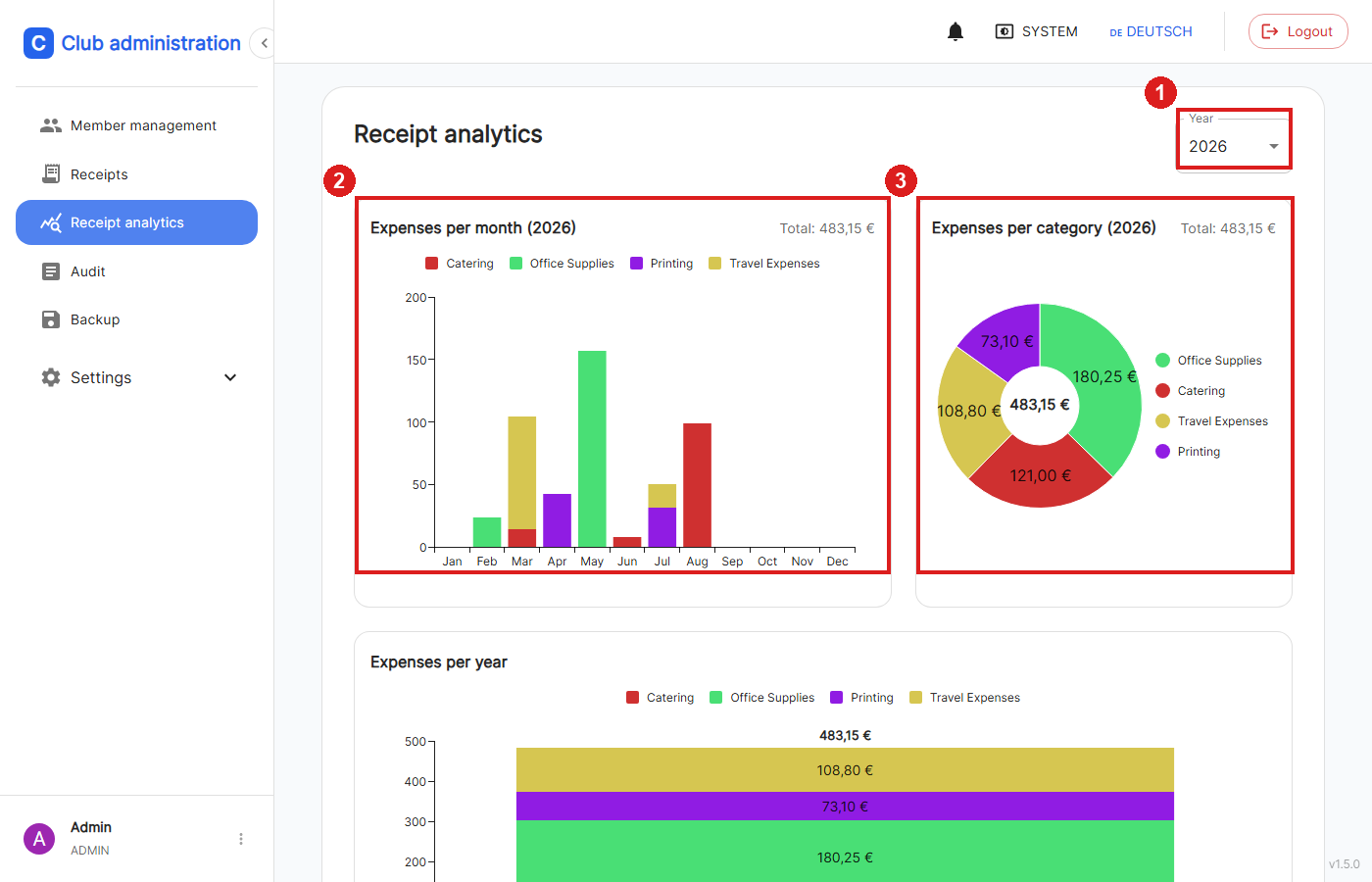Toggle Printing in pie chart legend

pyautogui.click(x=1188, y=452)
